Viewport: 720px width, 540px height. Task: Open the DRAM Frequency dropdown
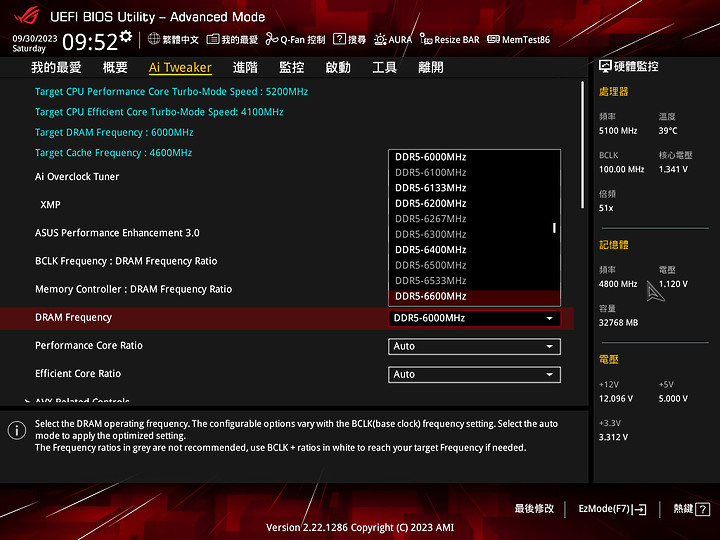[x=474, y=318]
